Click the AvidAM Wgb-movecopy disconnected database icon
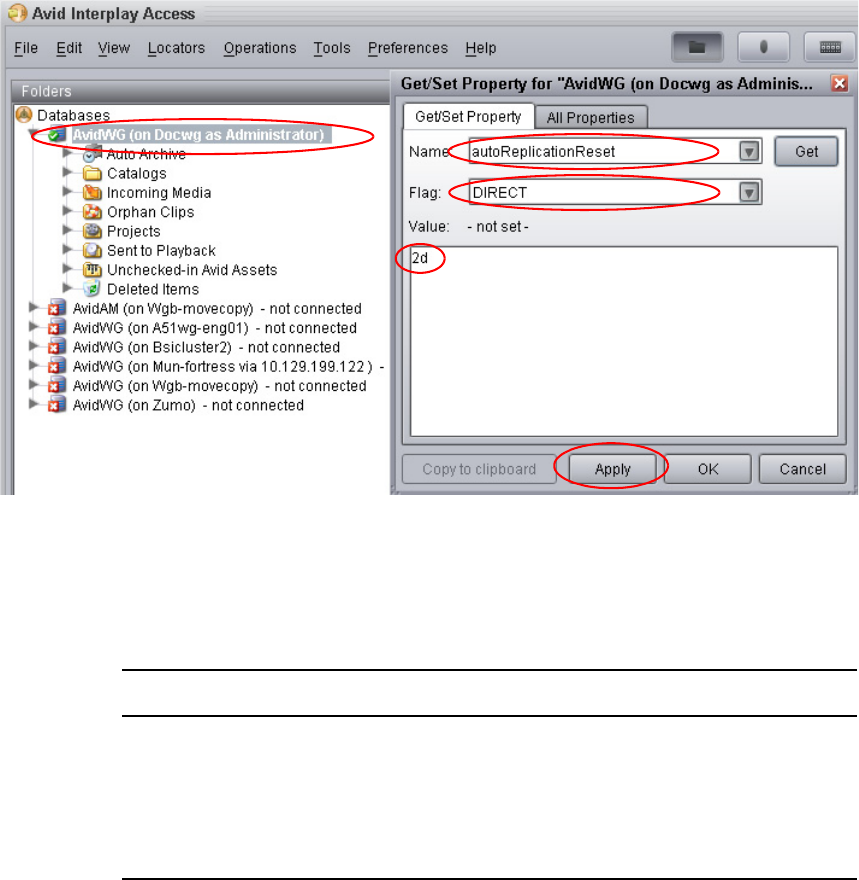 [57, 308]
